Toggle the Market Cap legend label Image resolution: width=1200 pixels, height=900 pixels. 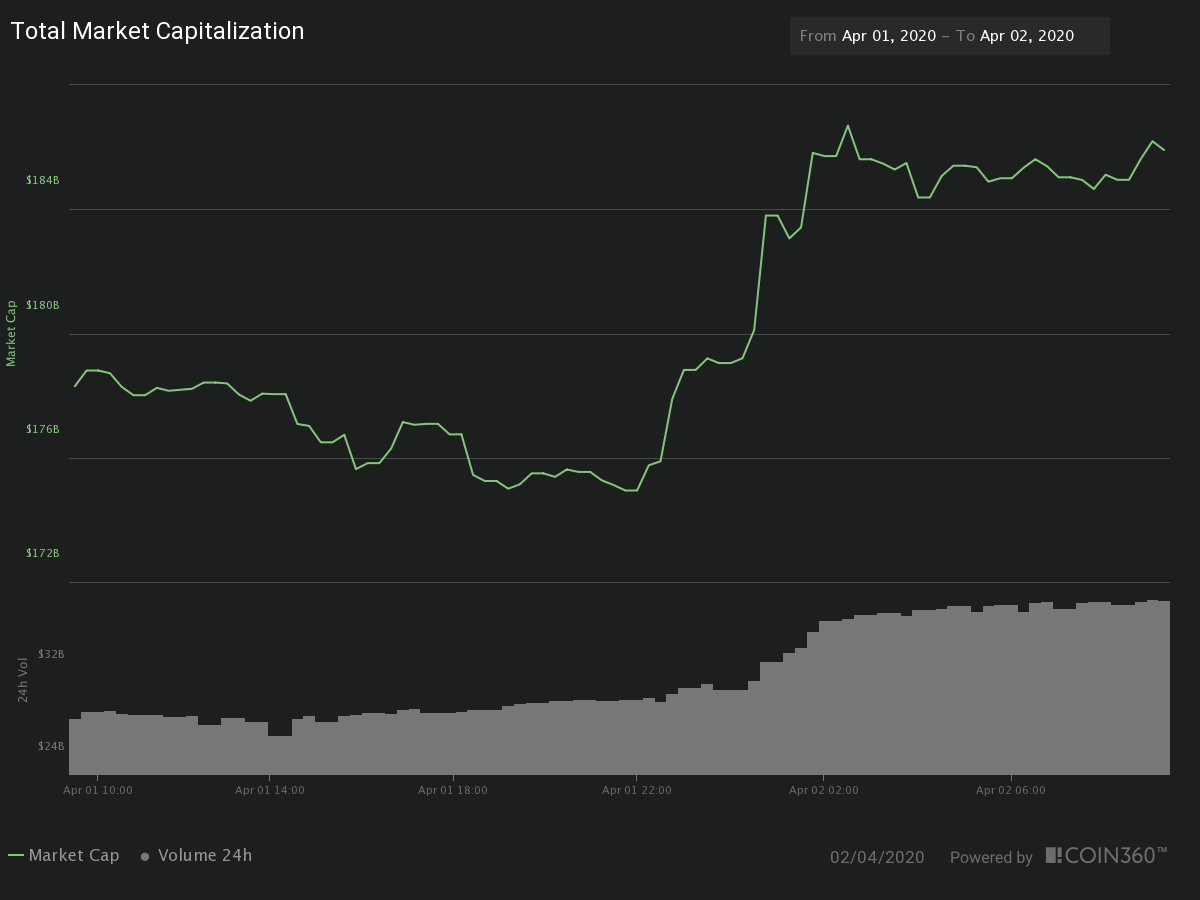tap(74, 856)
